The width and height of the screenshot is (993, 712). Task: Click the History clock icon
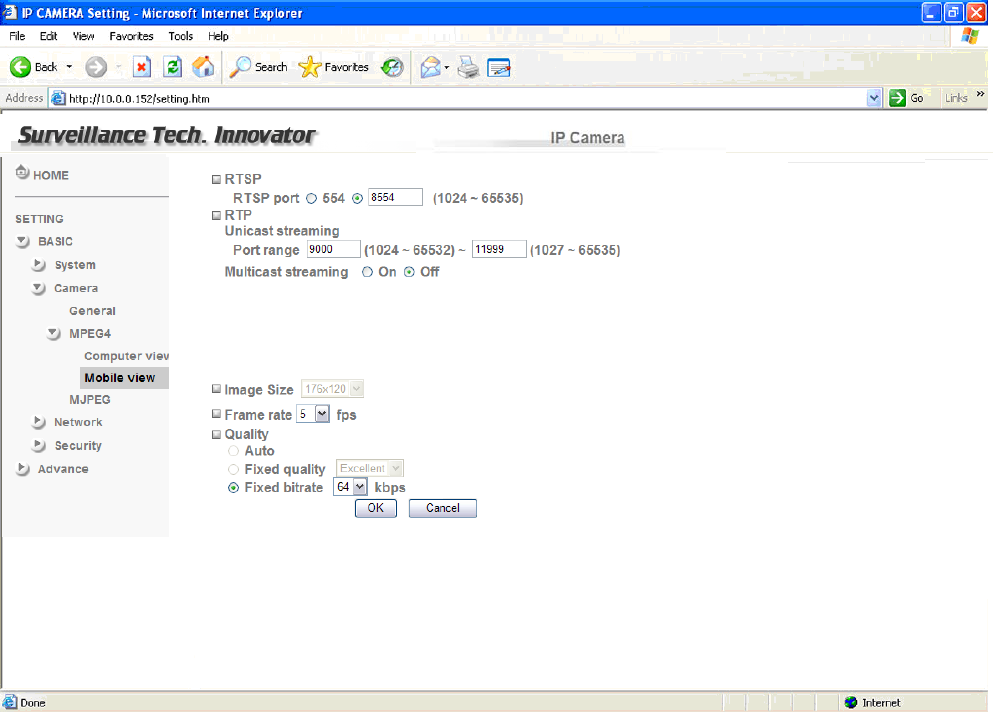point(393,67)
